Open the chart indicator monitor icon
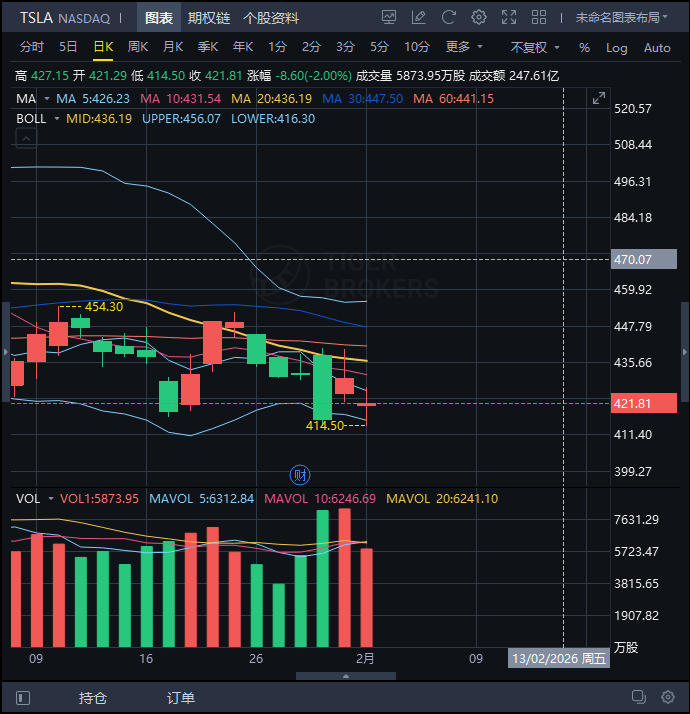Viewport: 690px width, 714px height. click(388, 18)
